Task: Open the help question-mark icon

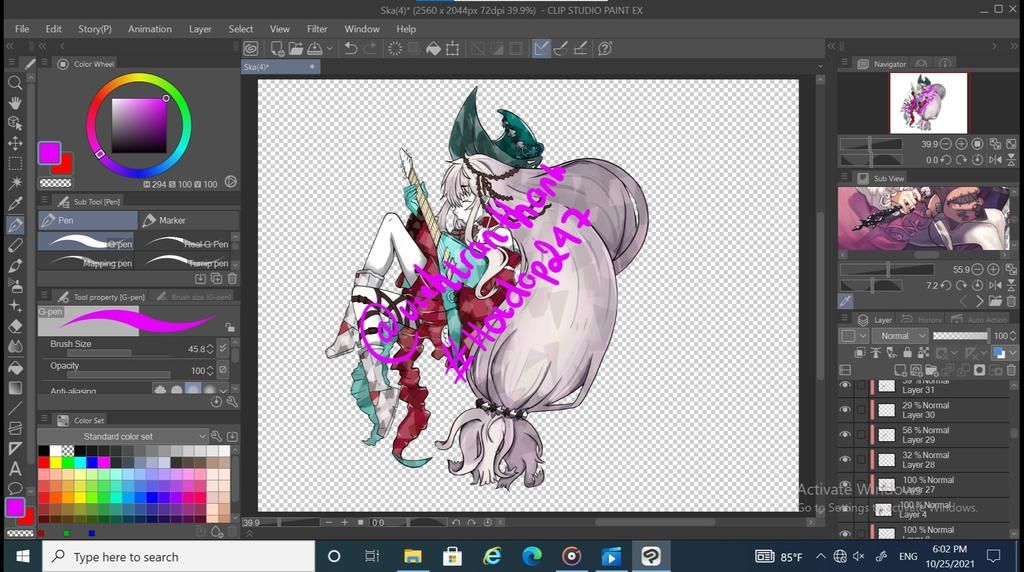Action: pyautogui.click(x=605, y=48)
